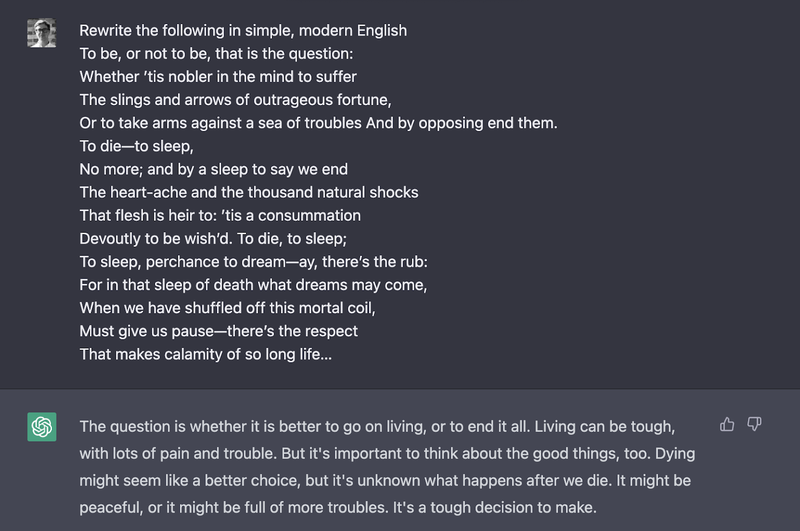Click the "take arms against a sea of troubles" line
The image size is (800, 531).
[x=318, y=122]
